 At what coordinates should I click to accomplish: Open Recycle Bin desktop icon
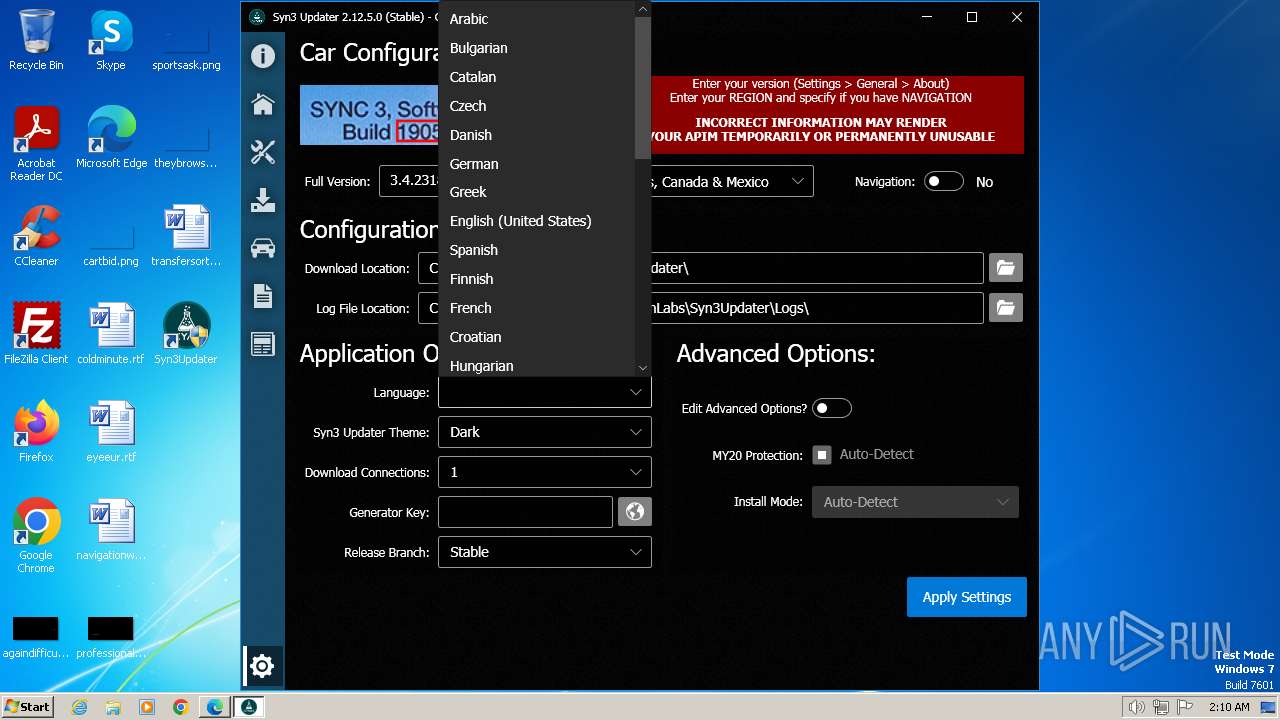[x=36, y=40]
